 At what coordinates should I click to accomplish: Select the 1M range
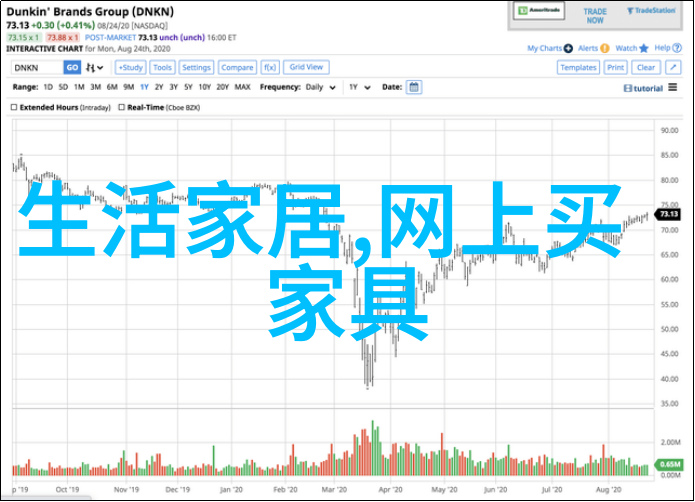pos(79,87)
